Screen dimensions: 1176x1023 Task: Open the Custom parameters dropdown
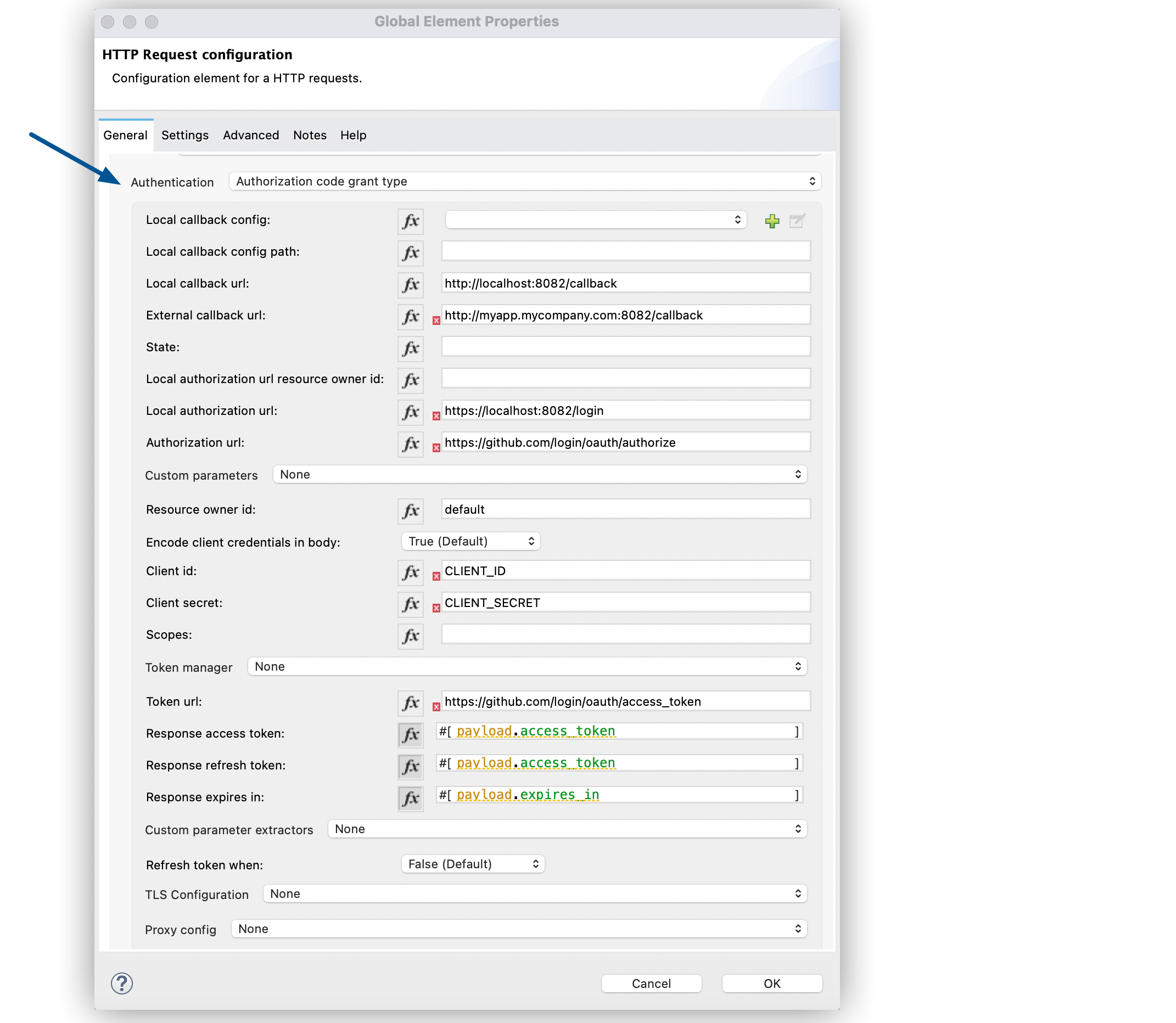(x=540, y=474)
